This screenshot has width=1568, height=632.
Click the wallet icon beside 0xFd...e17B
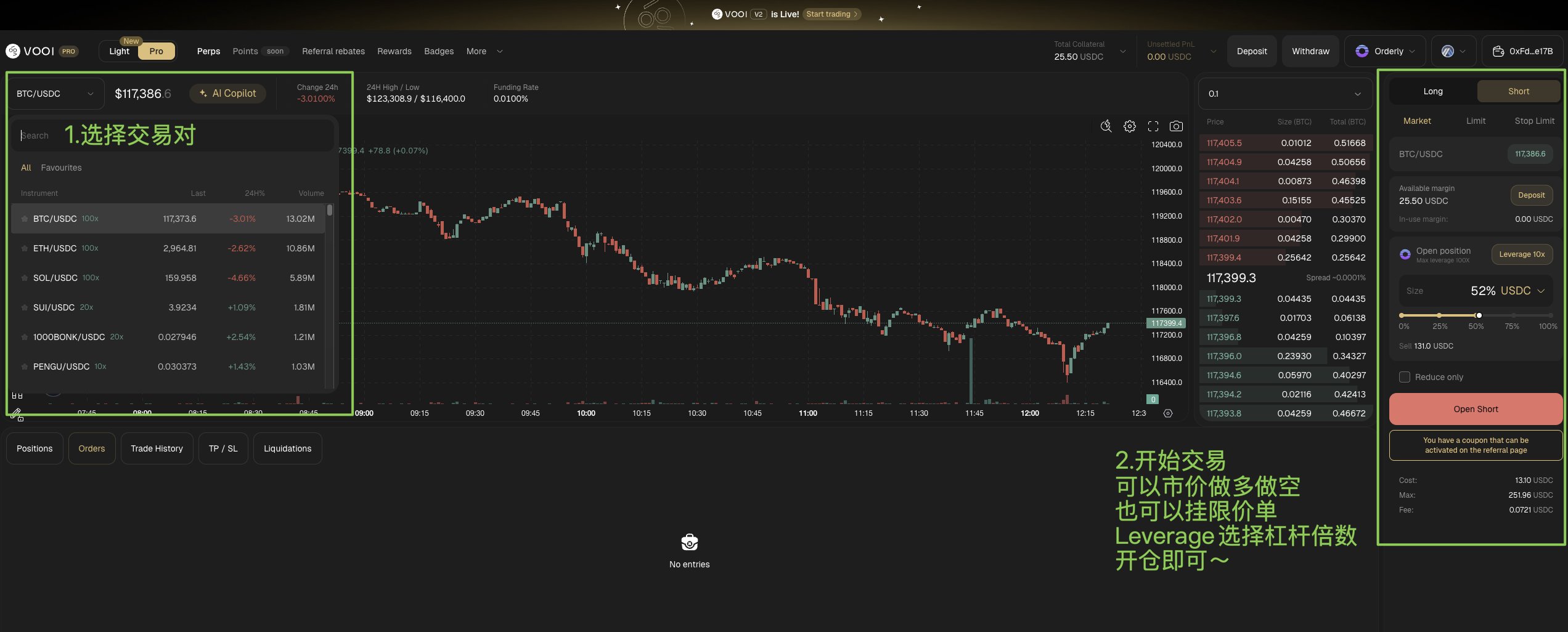tap(1498, 51)
